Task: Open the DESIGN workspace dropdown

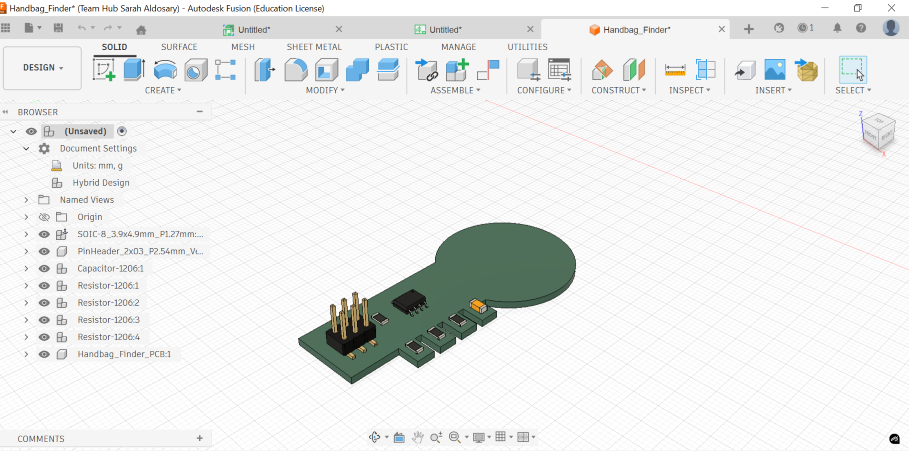Action: (43, 68)
